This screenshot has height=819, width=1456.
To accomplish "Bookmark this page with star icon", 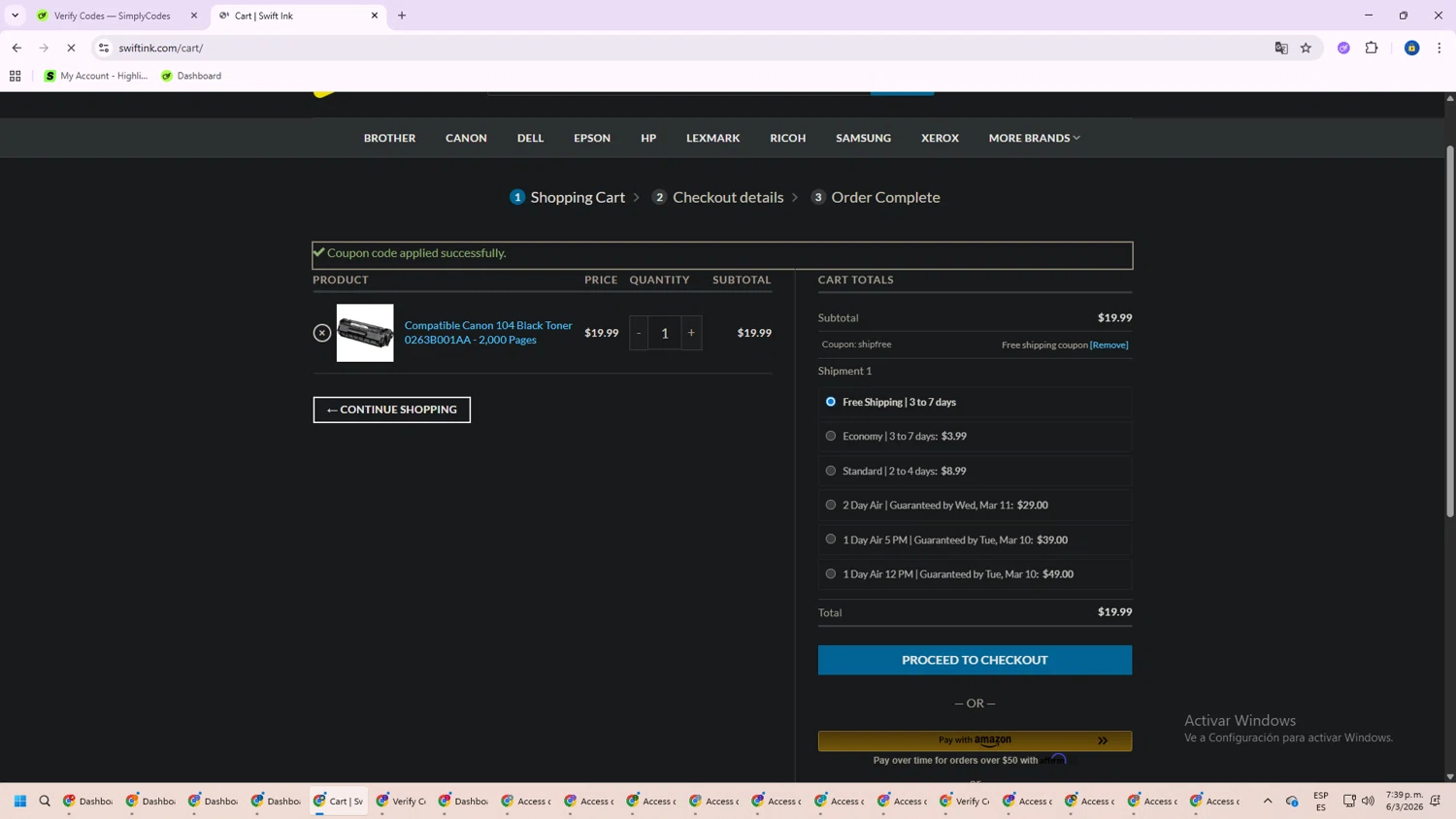I will tap(1306, 48).
